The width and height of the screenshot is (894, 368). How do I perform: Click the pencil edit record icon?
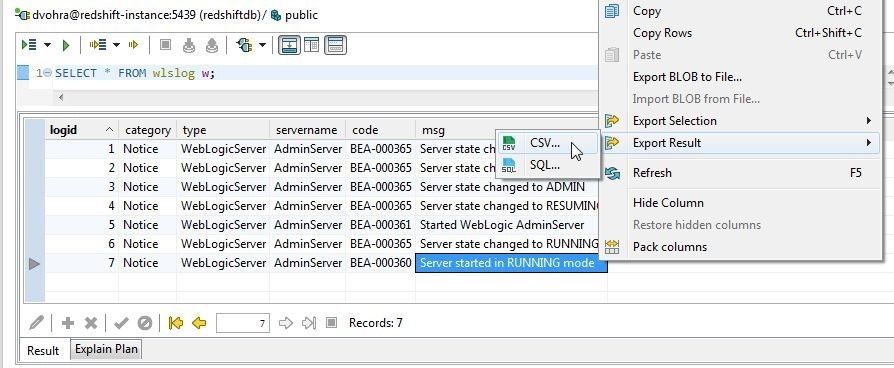pyautogui.click(x=36, y=323)
